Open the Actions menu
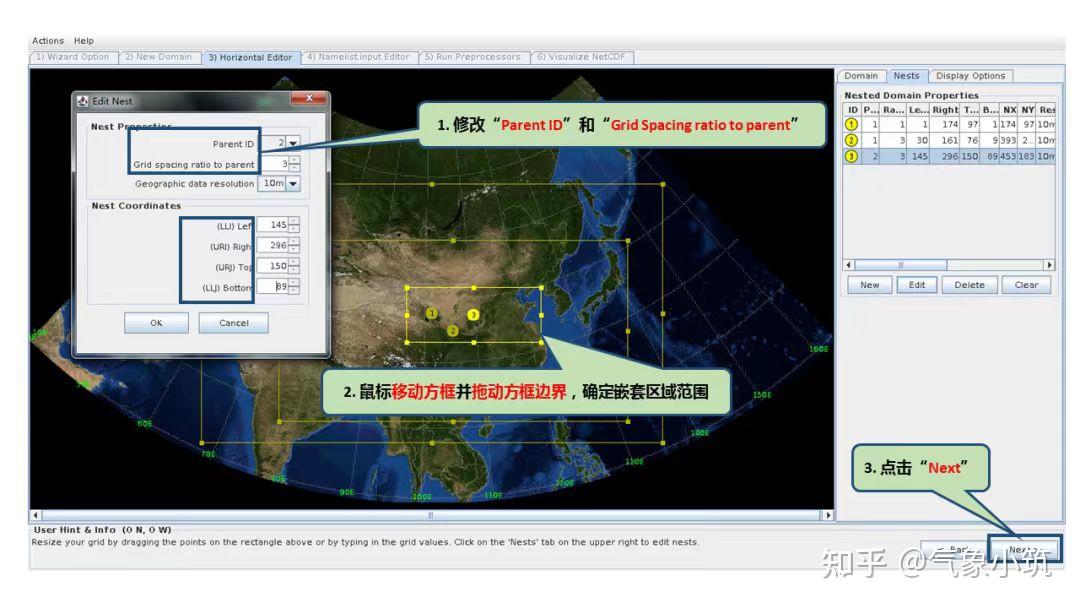1080x608 pixels. [x=48, y=40]
